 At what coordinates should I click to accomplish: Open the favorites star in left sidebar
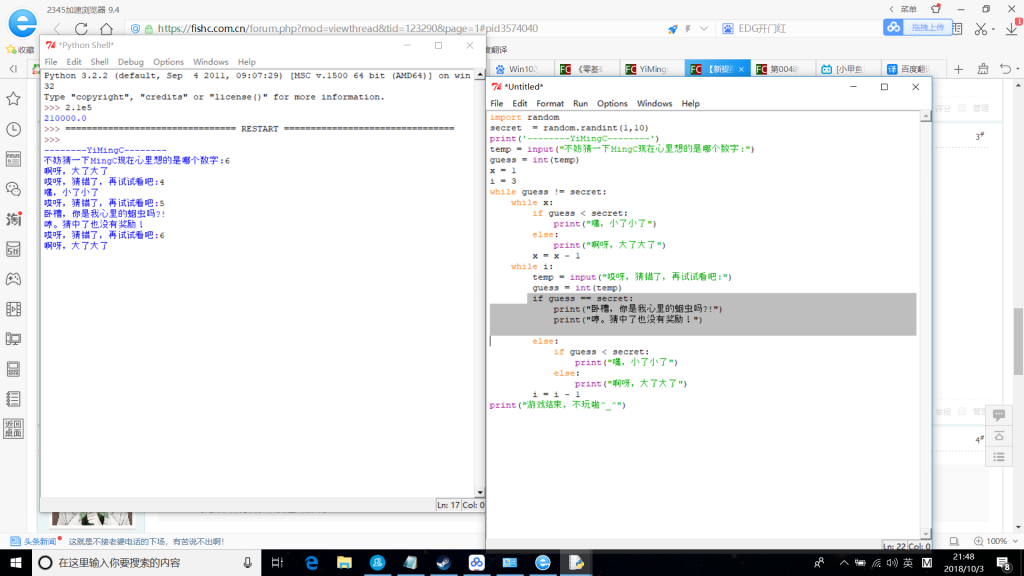[x=13, y=99]
